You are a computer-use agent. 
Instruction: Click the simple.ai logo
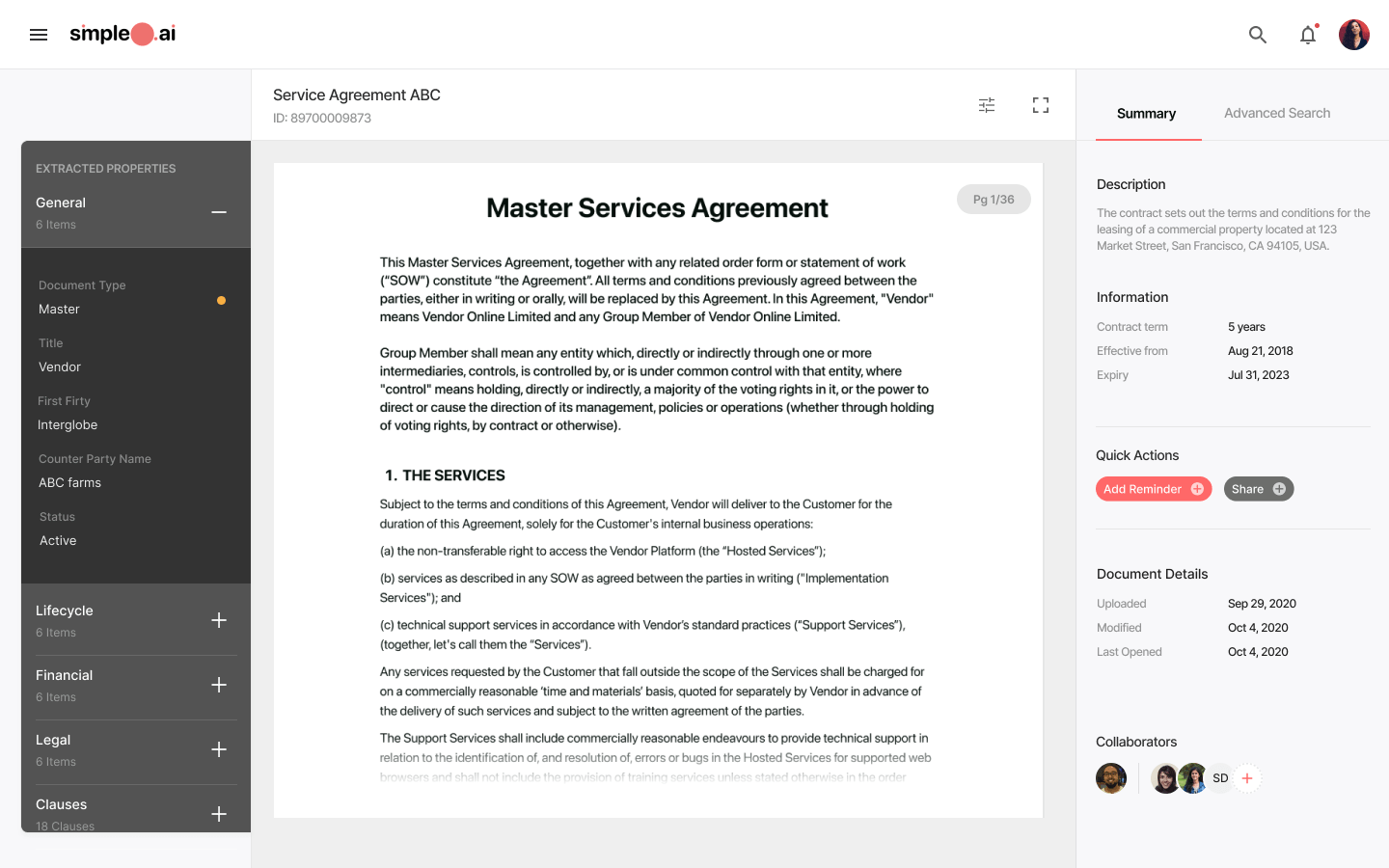(123, 34)
